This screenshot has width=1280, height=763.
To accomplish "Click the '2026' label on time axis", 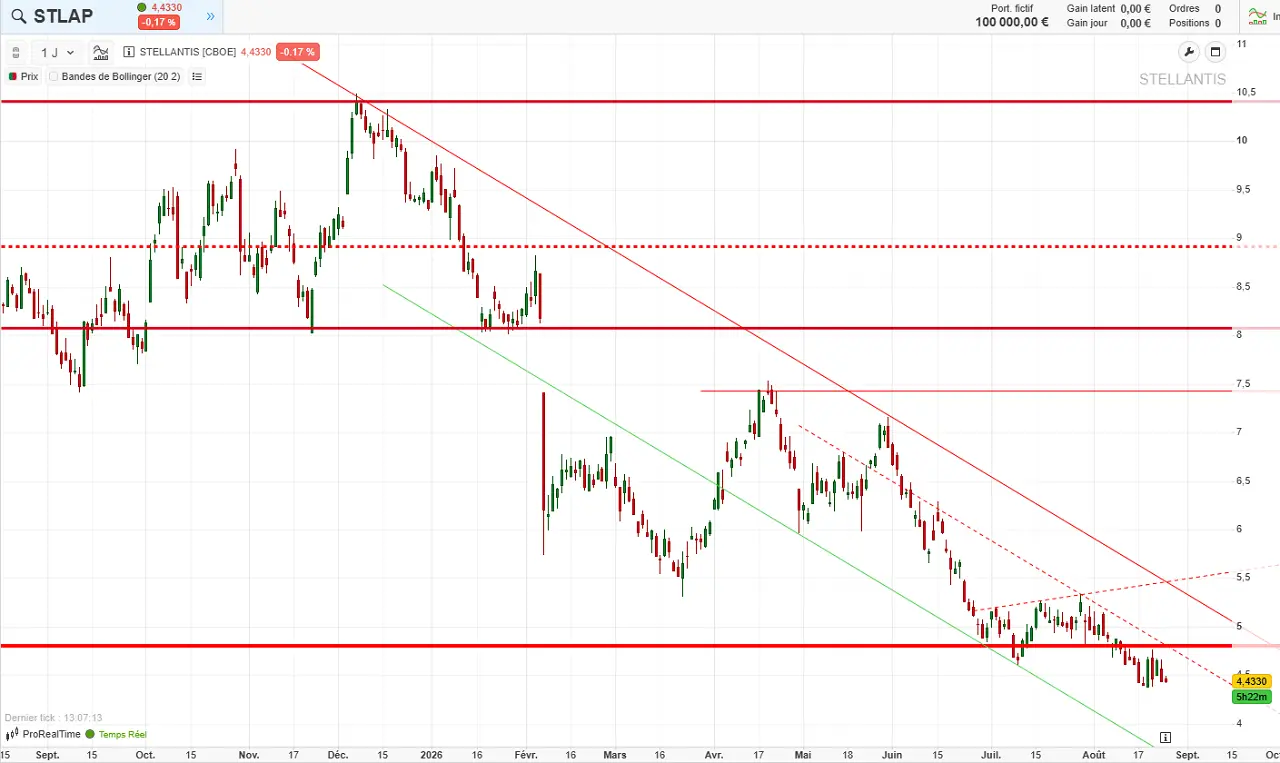I will [x=431, y=755].
